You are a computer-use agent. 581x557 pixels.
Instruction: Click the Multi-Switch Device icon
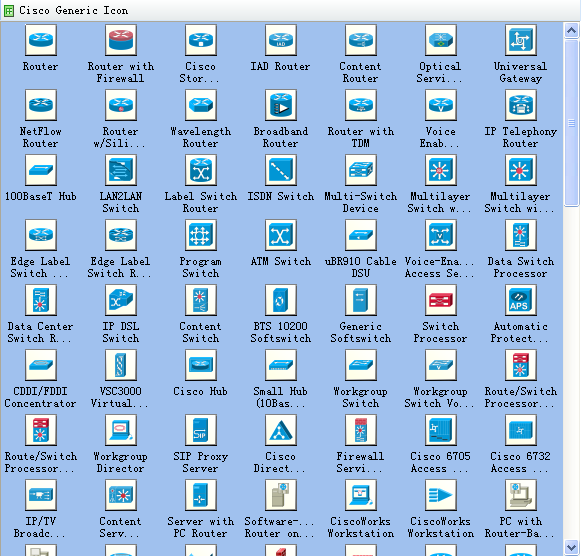pos(361,170)
